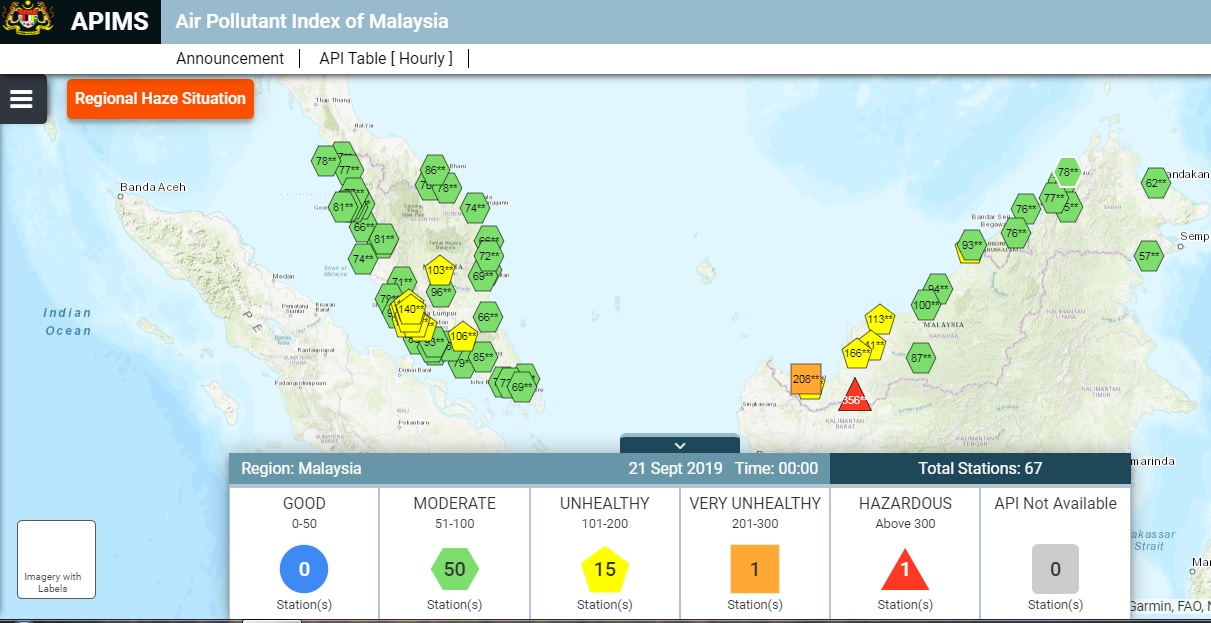
Task: Select the green 71** hexagon marker
Action: [402, 281]
